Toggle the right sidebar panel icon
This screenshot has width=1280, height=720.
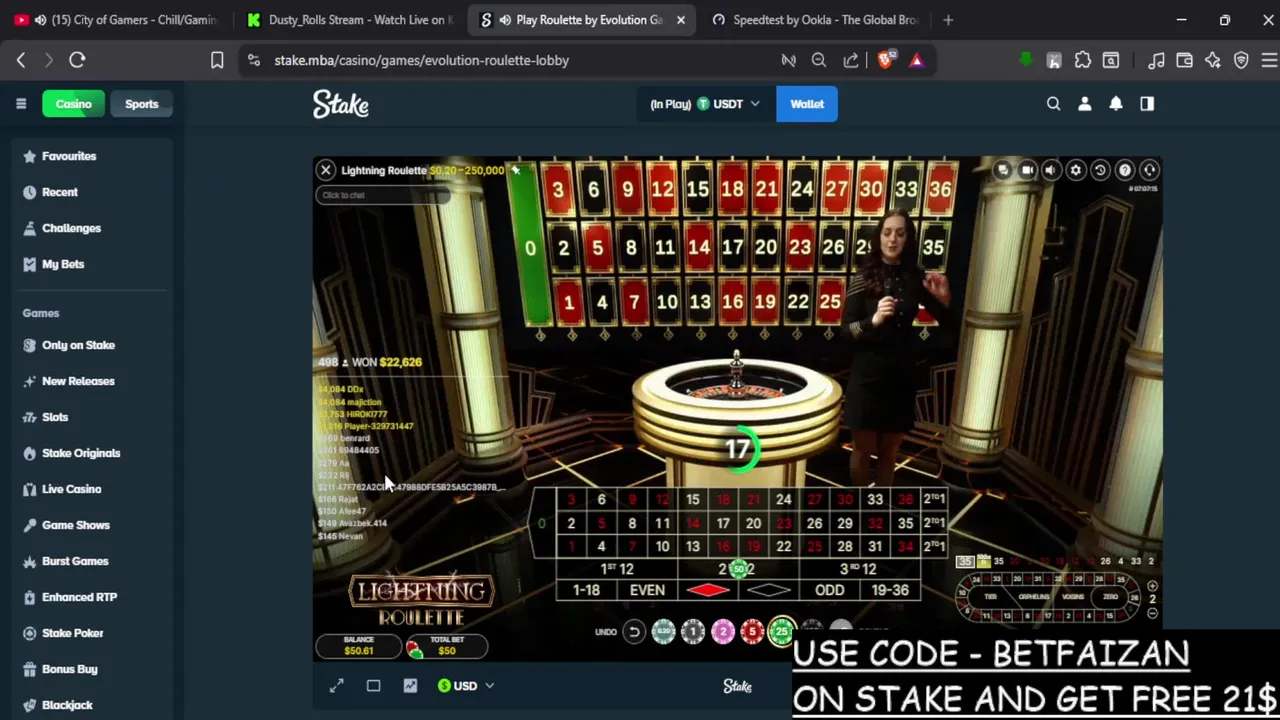pyautogui.click(x=1147, y=104)
